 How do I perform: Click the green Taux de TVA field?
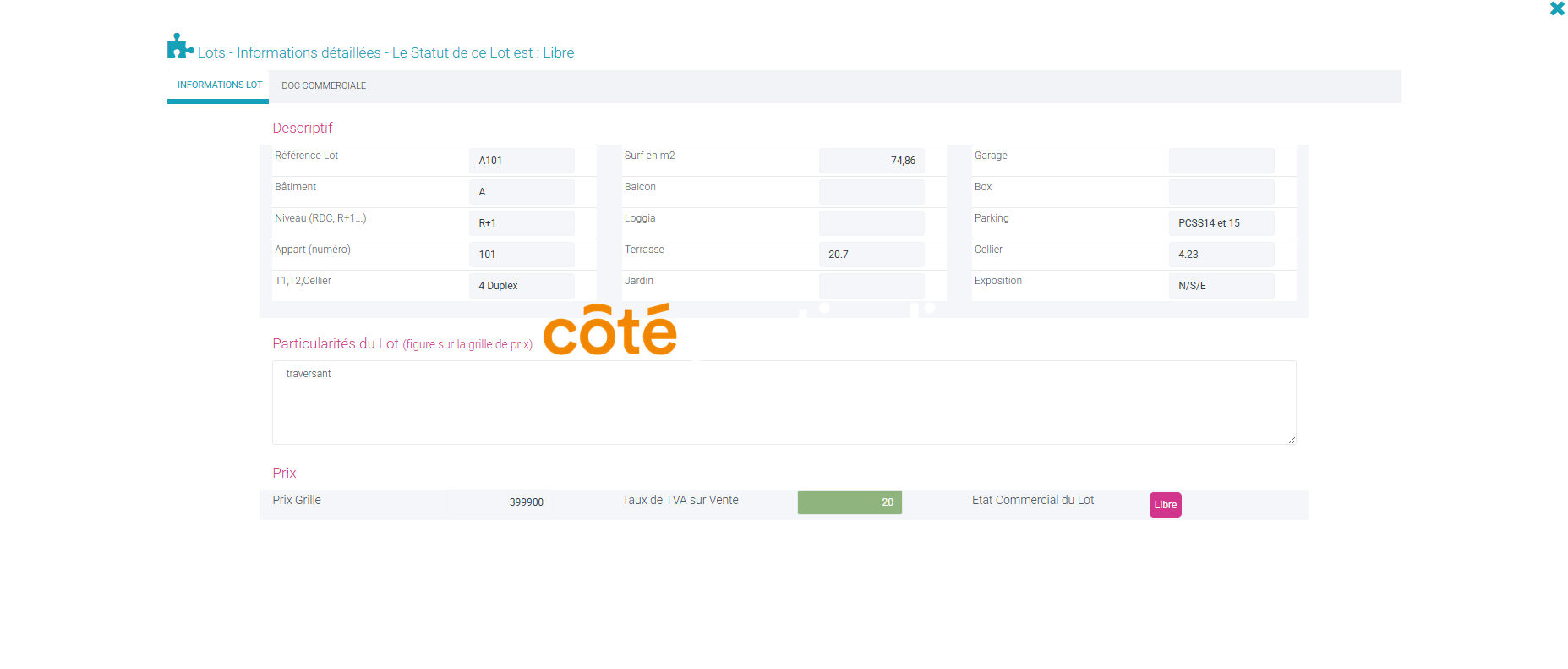(849, 502)
